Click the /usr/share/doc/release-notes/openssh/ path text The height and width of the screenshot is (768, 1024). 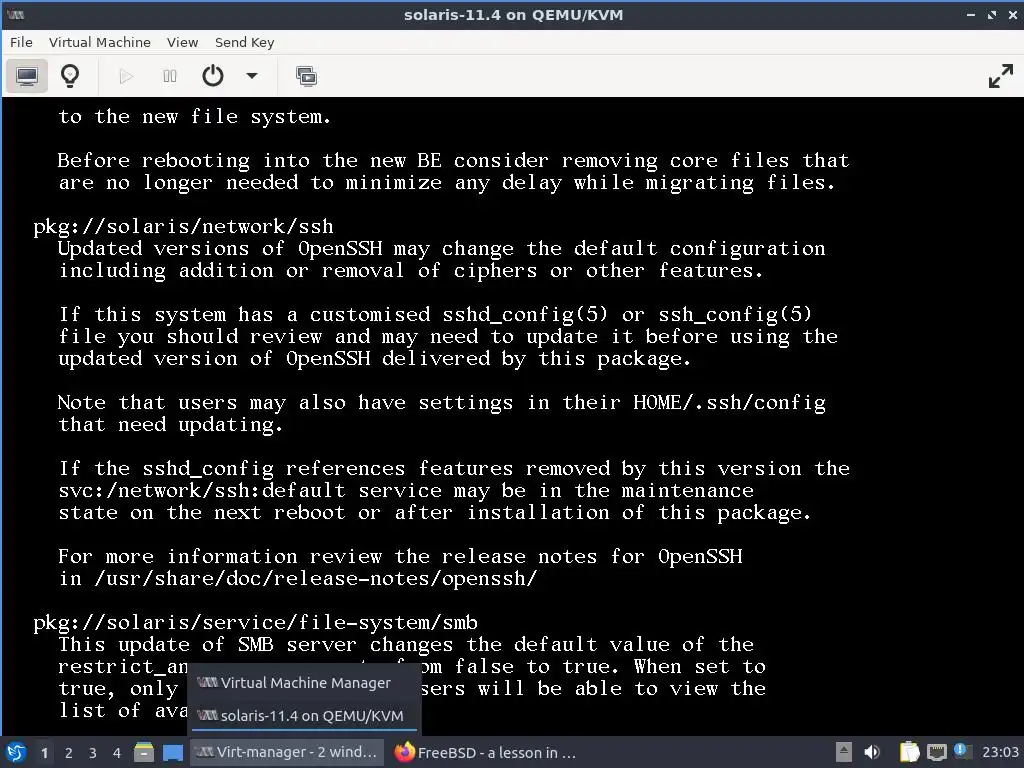tap(316, 579)
